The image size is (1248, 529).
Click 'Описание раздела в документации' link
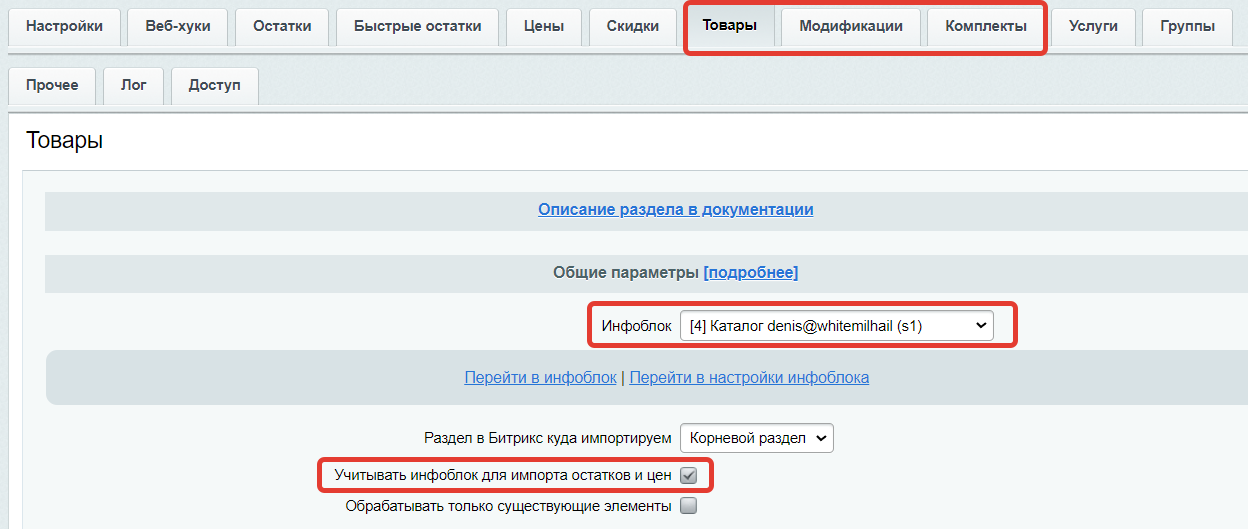[x=675, y=209]
